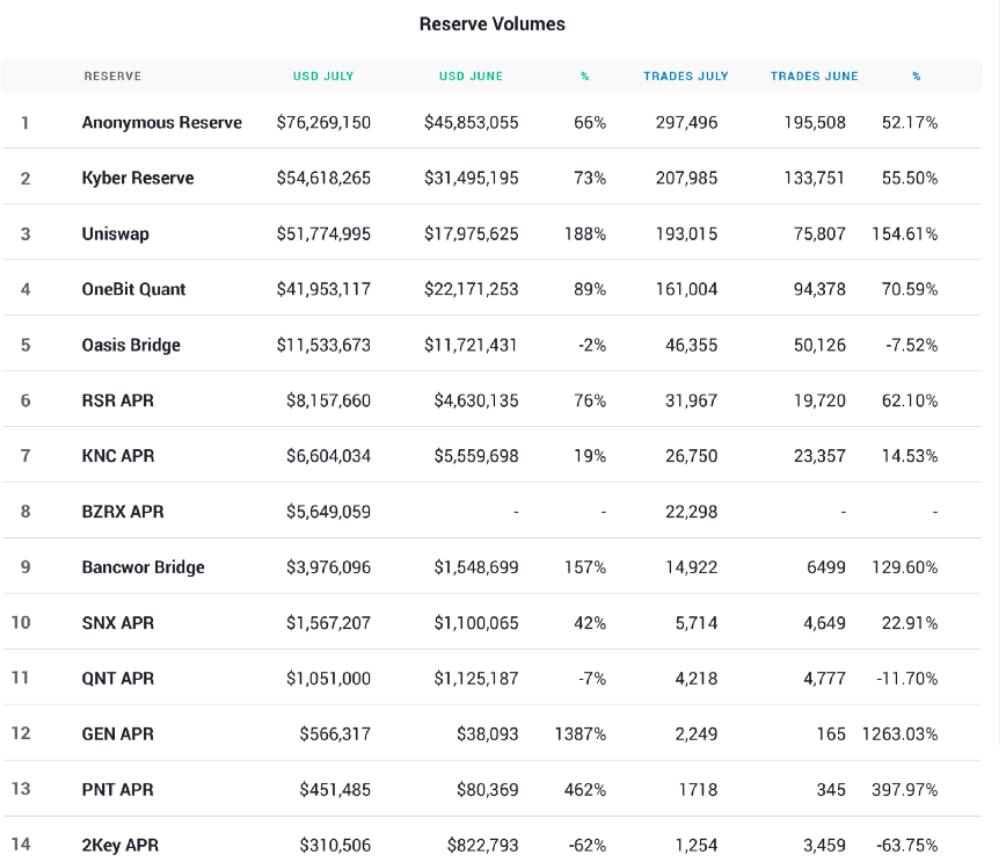Select the value "$51,774,995"

click(323, 234)
